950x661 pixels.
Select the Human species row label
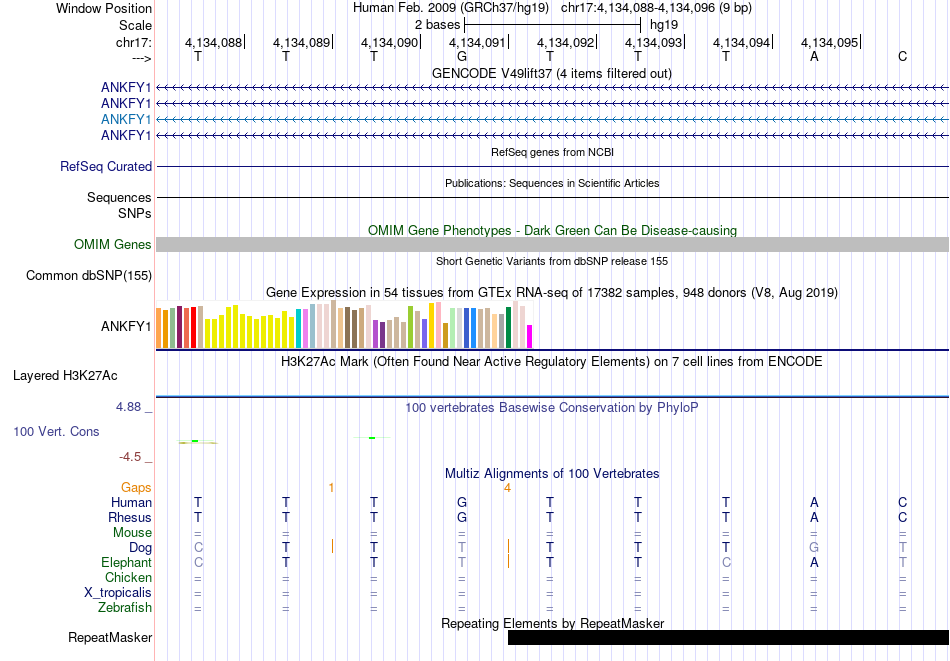(x=131, y=502)
